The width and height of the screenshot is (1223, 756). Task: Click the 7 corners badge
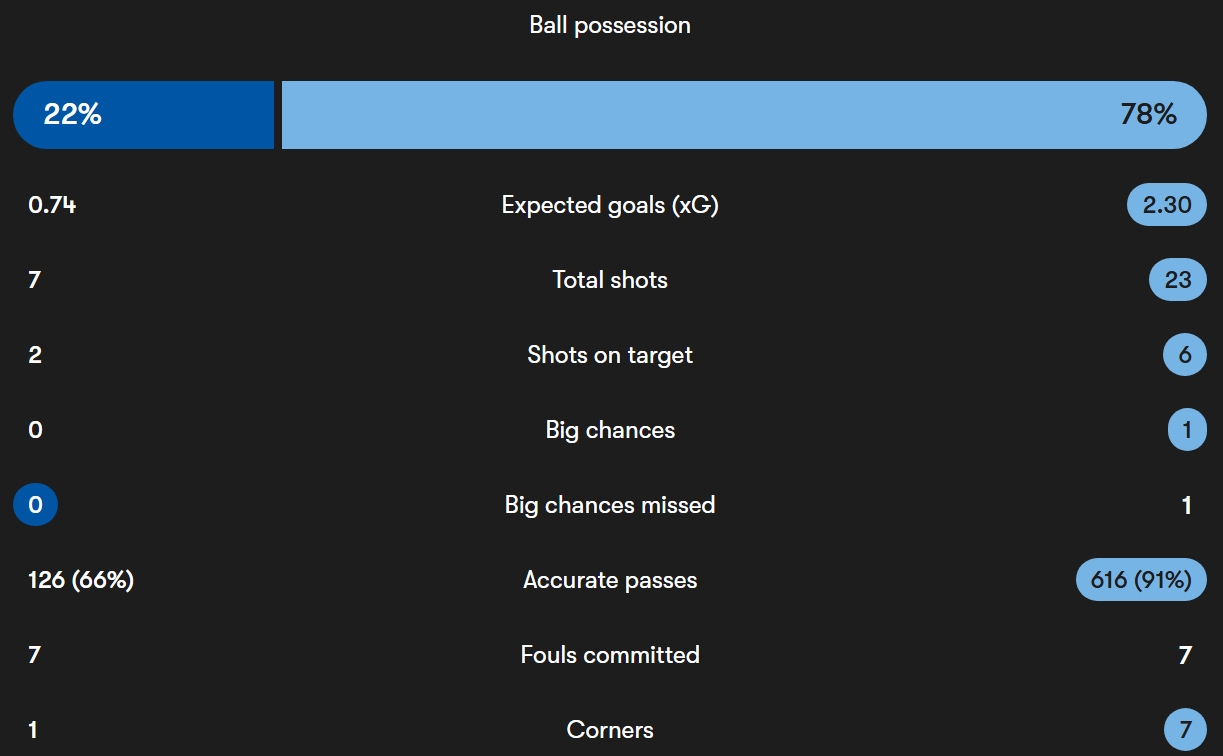(x=1185, y=730)
